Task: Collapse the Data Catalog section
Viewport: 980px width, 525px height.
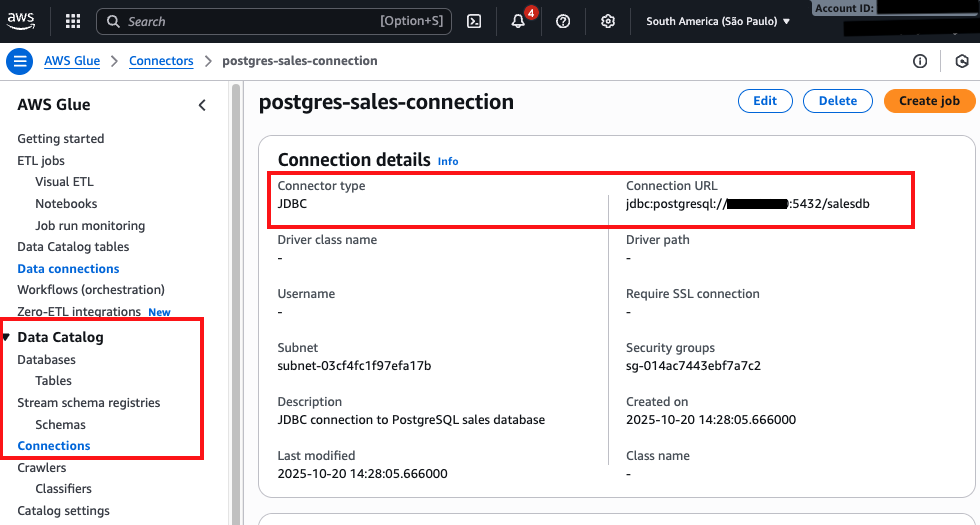Action: coord(7,338)
